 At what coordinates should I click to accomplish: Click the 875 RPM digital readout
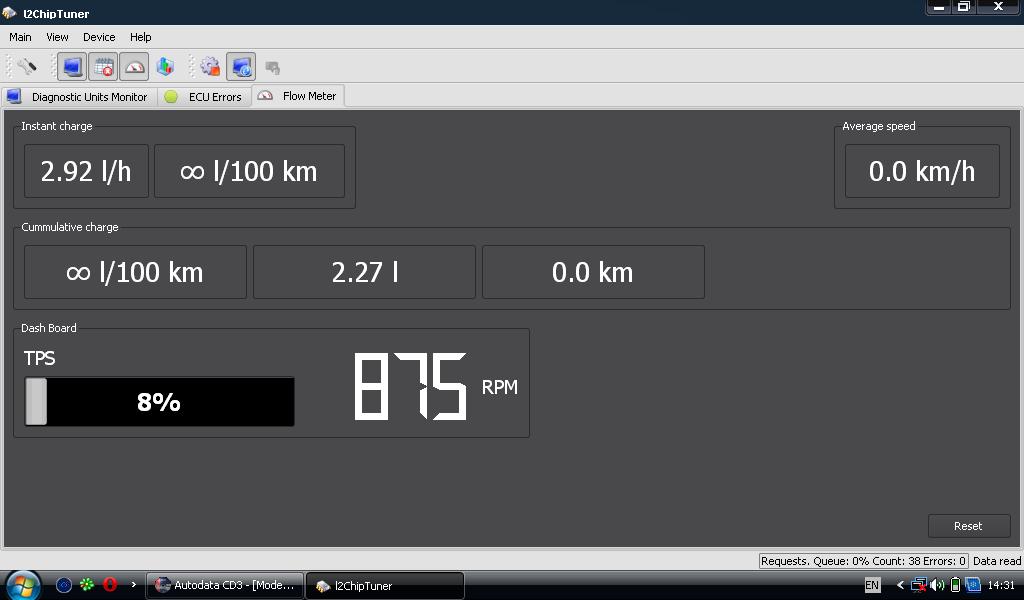pos(410,387)
